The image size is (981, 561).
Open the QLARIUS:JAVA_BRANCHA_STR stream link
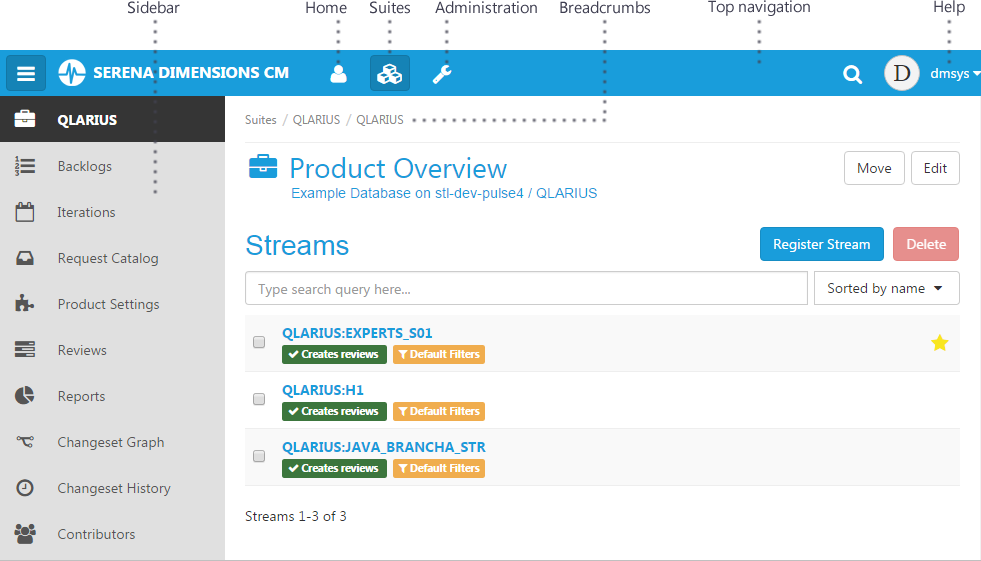[384, 447]
